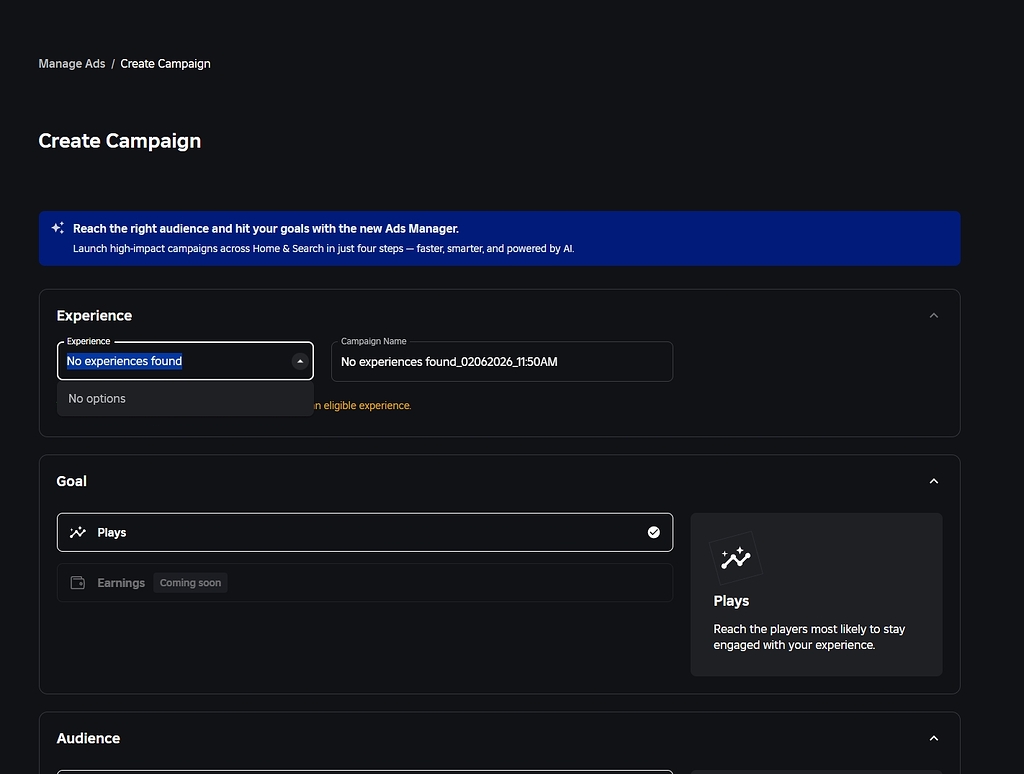Select the Plays goal option
This screenshot has height=774, width=1024.
point(364,532)
